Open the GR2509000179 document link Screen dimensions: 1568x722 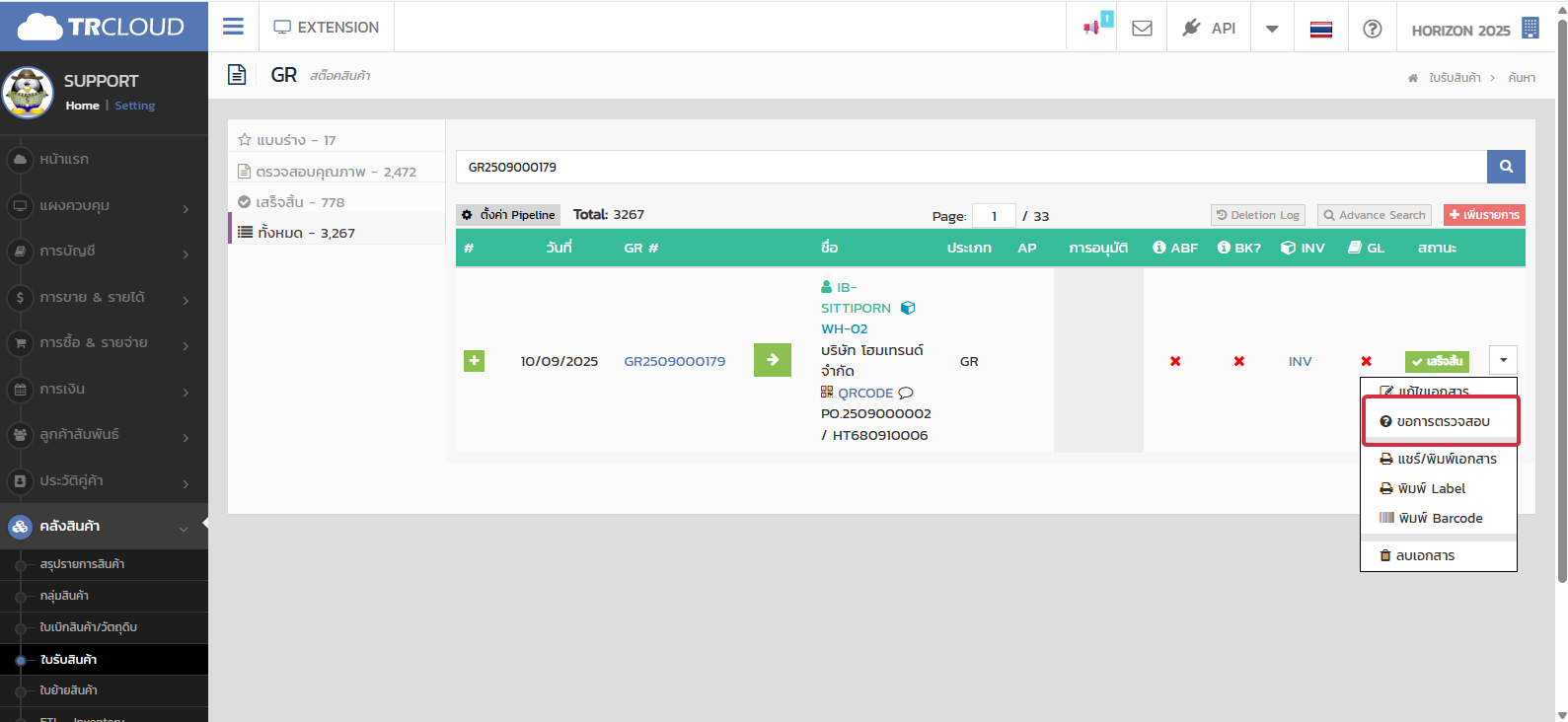pyautogui.click(x=674, y=361)
